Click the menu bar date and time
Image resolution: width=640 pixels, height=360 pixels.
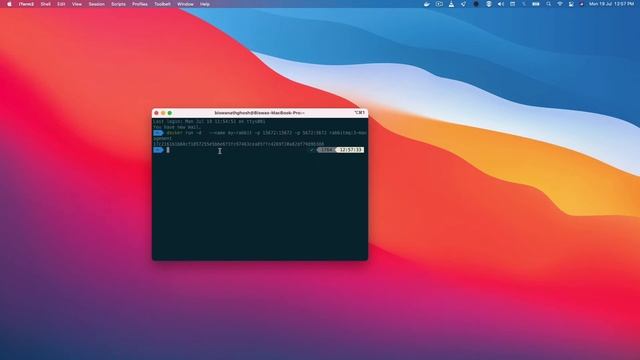611,4
